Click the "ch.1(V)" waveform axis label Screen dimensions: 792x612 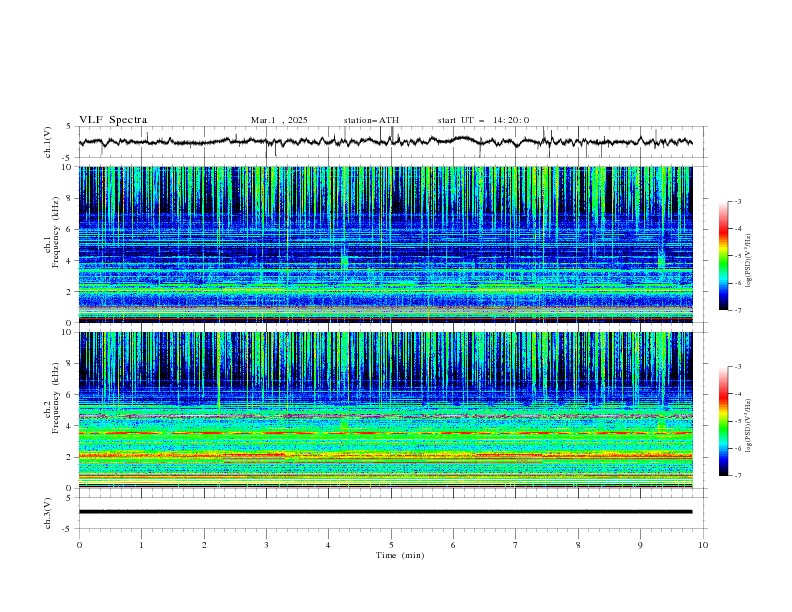point(48,142)
